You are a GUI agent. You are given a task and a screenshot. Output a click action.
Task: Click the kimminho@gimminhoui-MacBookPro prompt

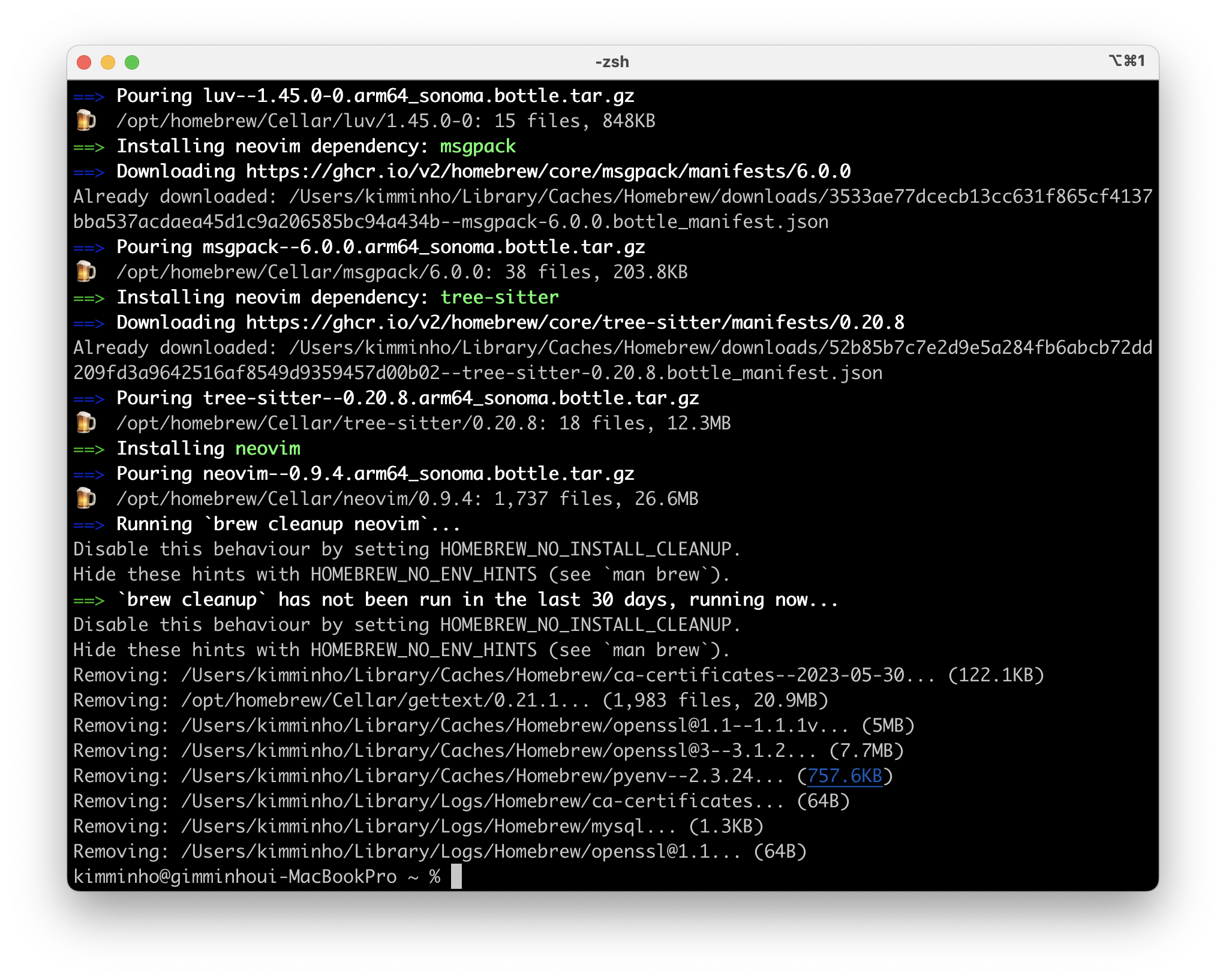point(235,877)
